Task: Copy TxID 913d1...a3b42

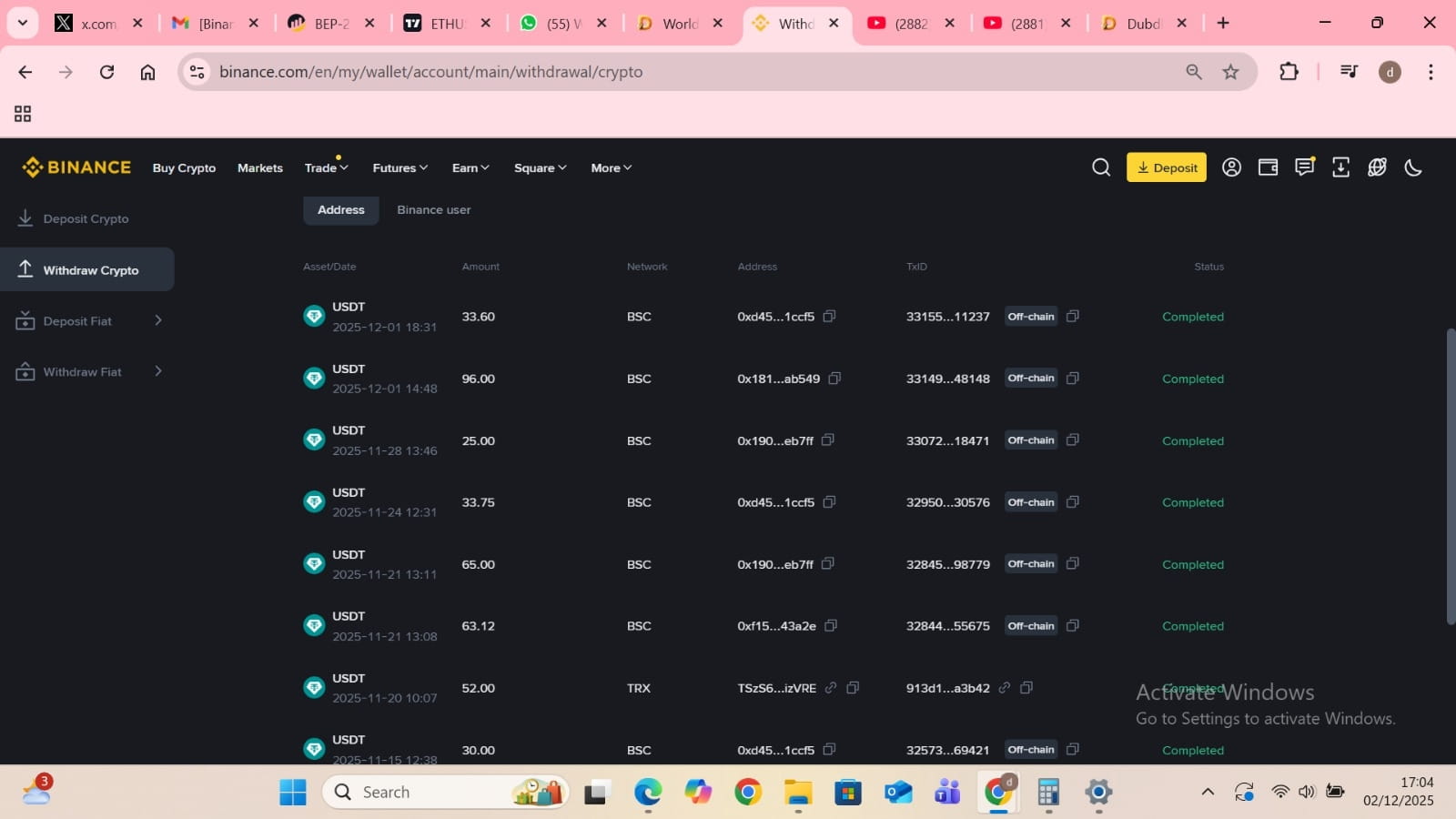Action: [1026, 688]
